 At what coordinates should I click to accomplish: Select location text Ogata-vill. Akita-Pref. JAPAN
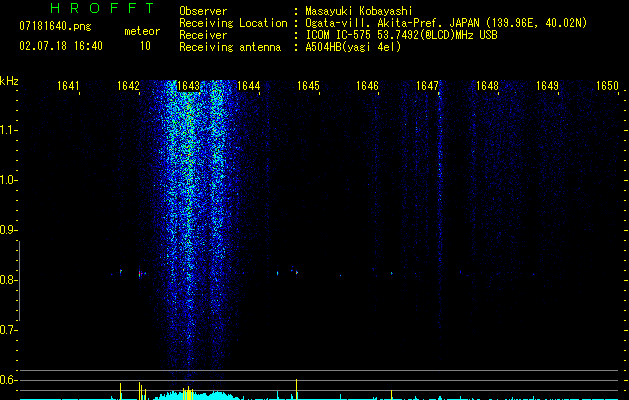392,23
